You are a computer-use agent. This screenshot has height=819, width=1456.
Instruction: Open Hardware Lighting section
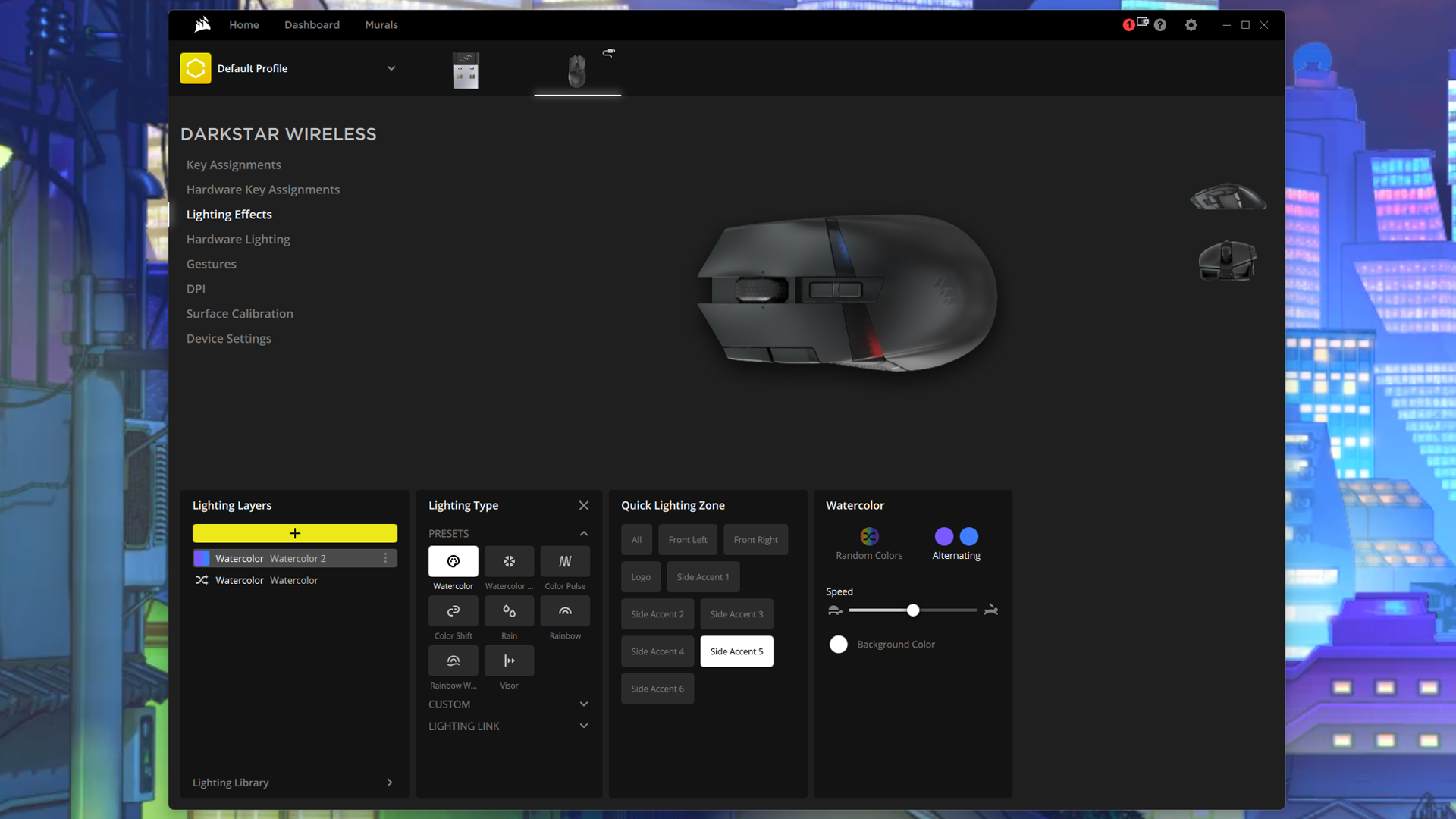pyautogui.click(x=238, y=239)
